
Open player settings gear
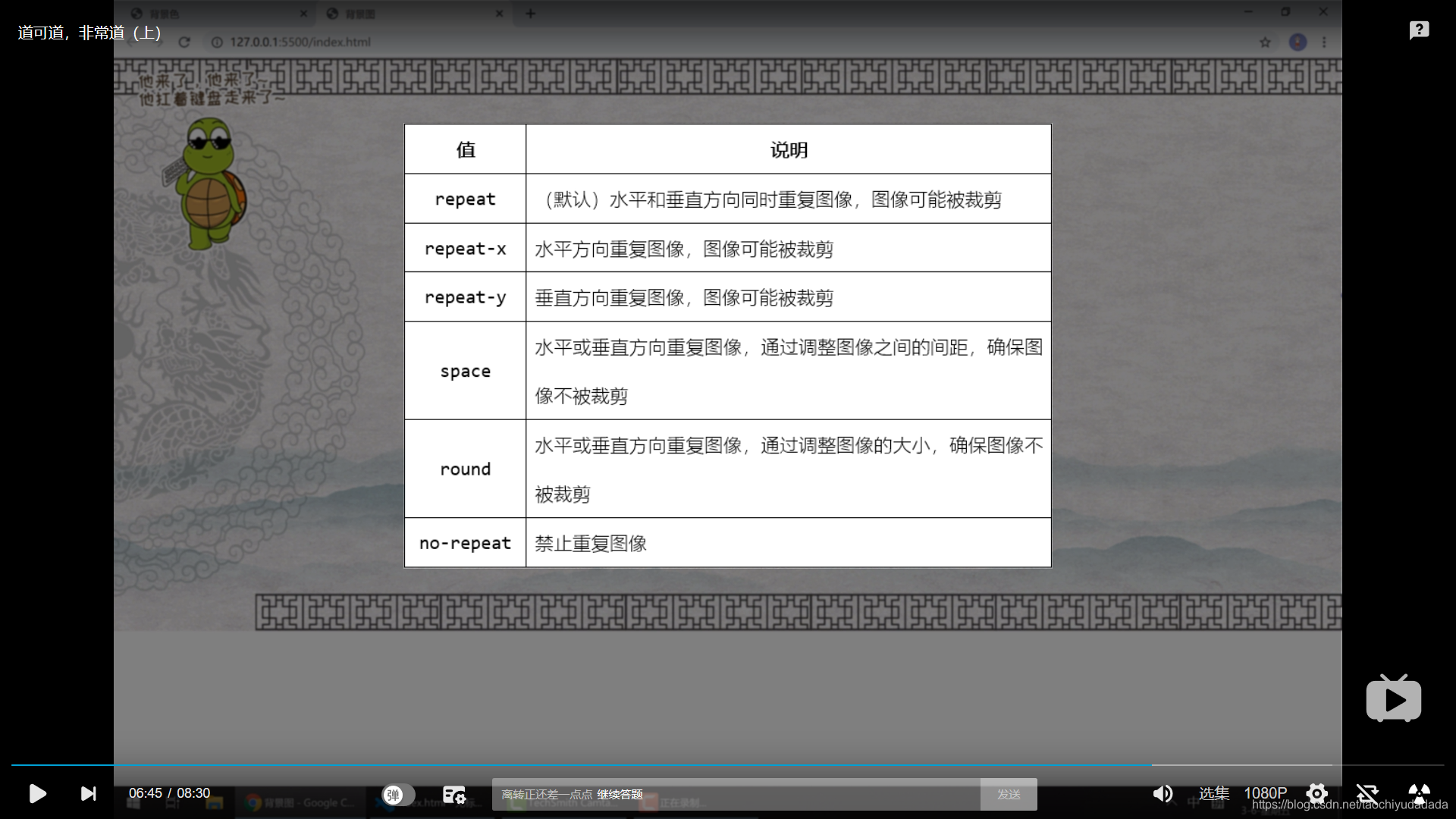pyautogui.click(x=1316, y=793)
